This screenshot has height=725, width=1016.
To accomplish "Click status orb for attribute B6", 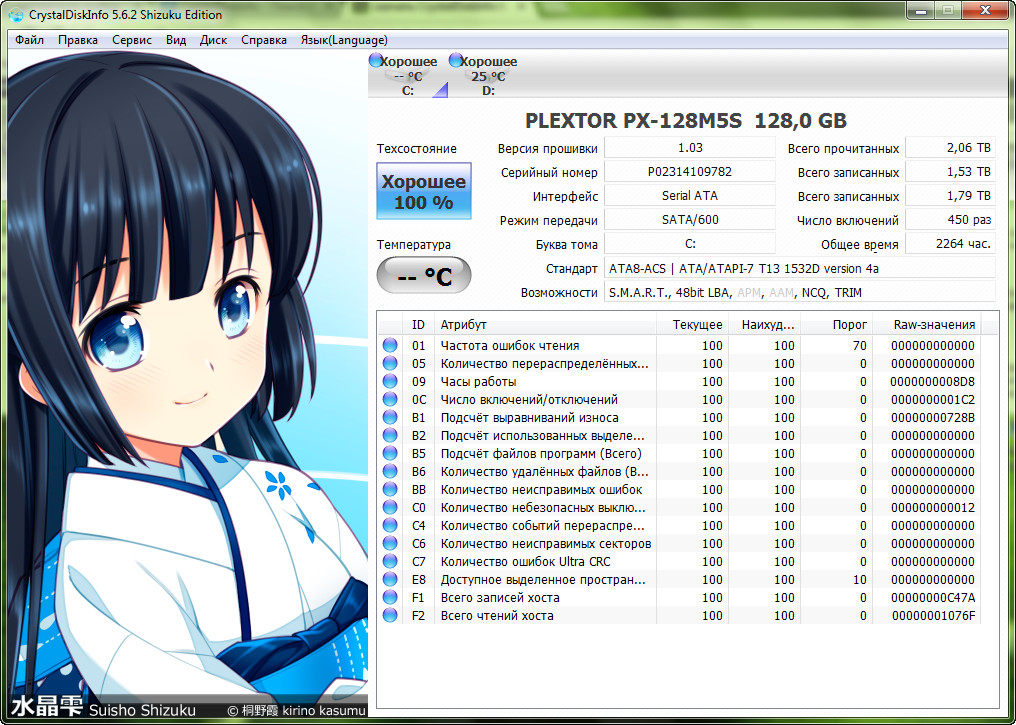I will (389, 471).
